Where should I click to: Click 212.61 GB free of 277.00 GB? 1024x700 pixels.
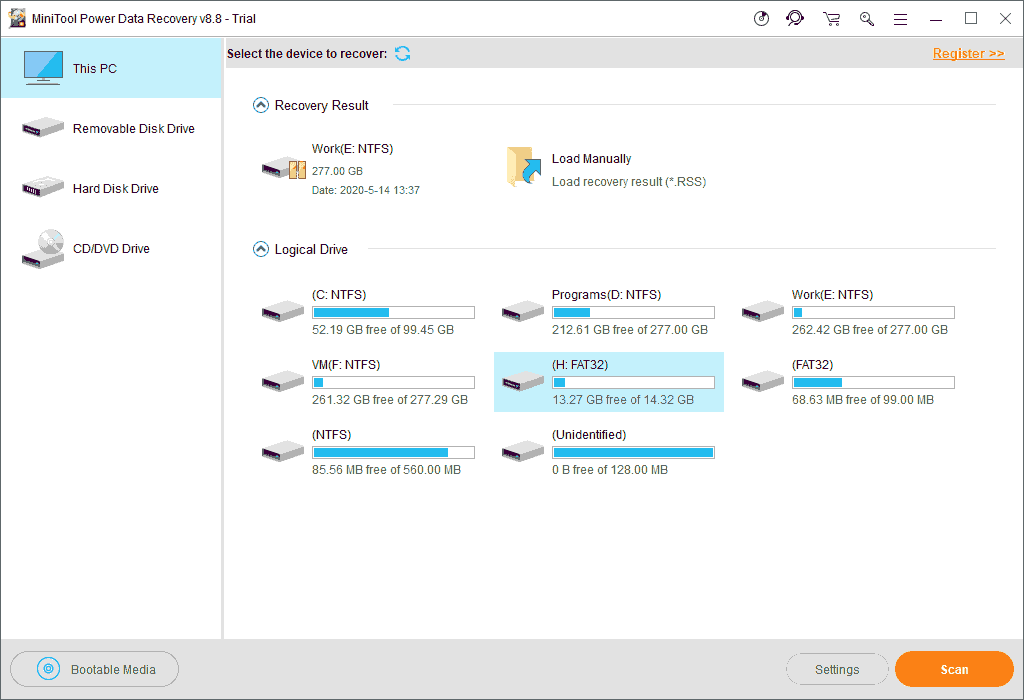(x=630, y=330)
